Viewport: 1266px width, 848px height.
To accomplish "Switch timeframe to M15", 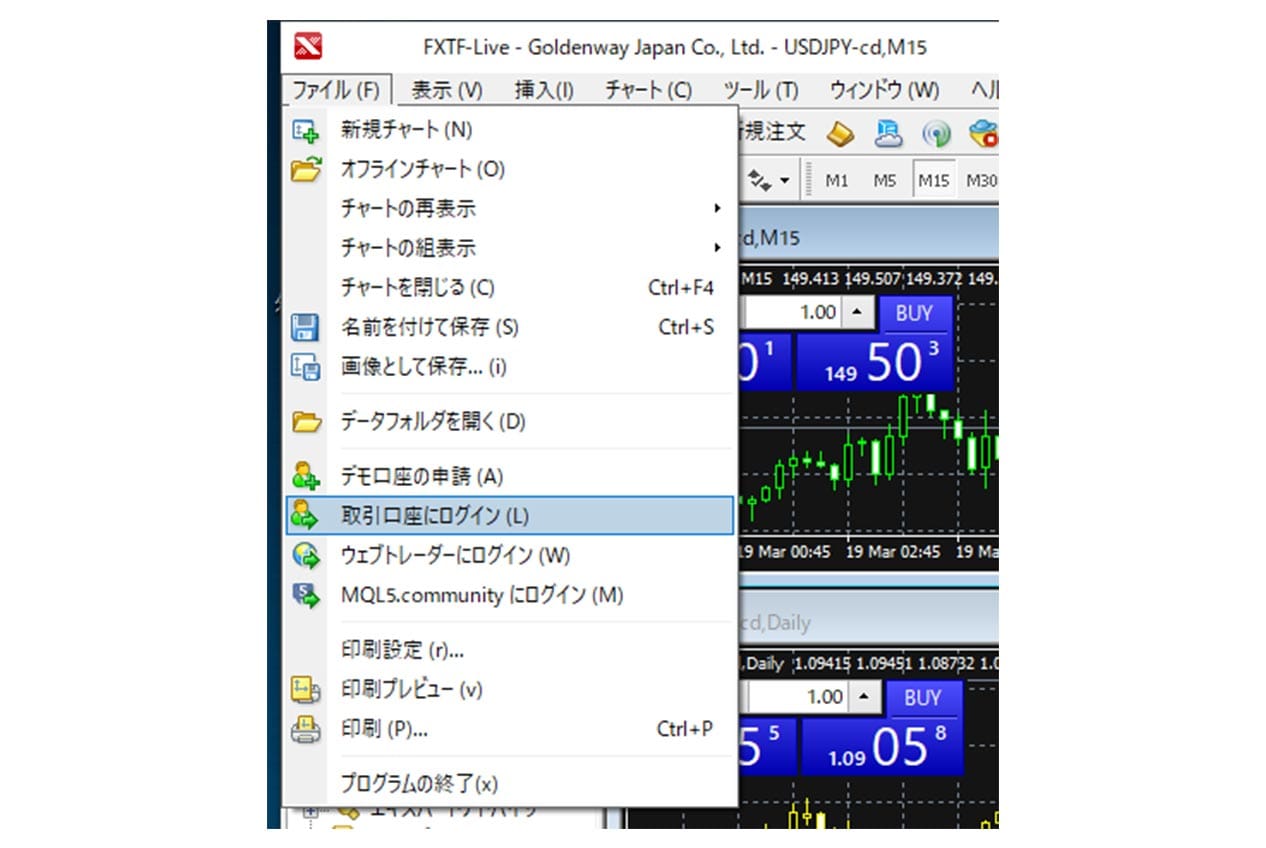I will tap(933, 181).
